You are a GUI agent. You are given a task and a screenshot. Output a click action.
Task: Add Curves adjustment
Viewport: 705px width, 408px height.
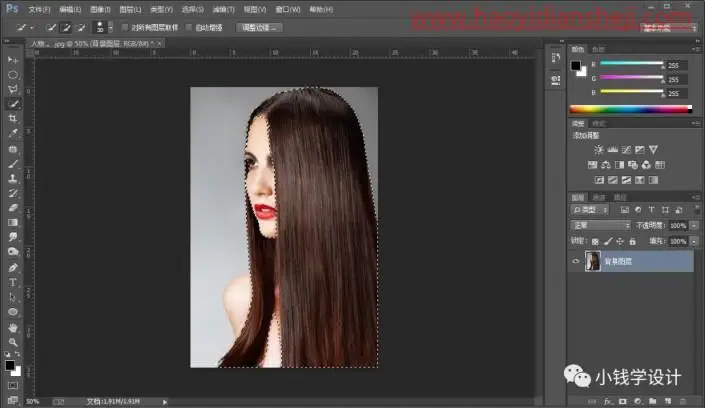tap(626, 149)
